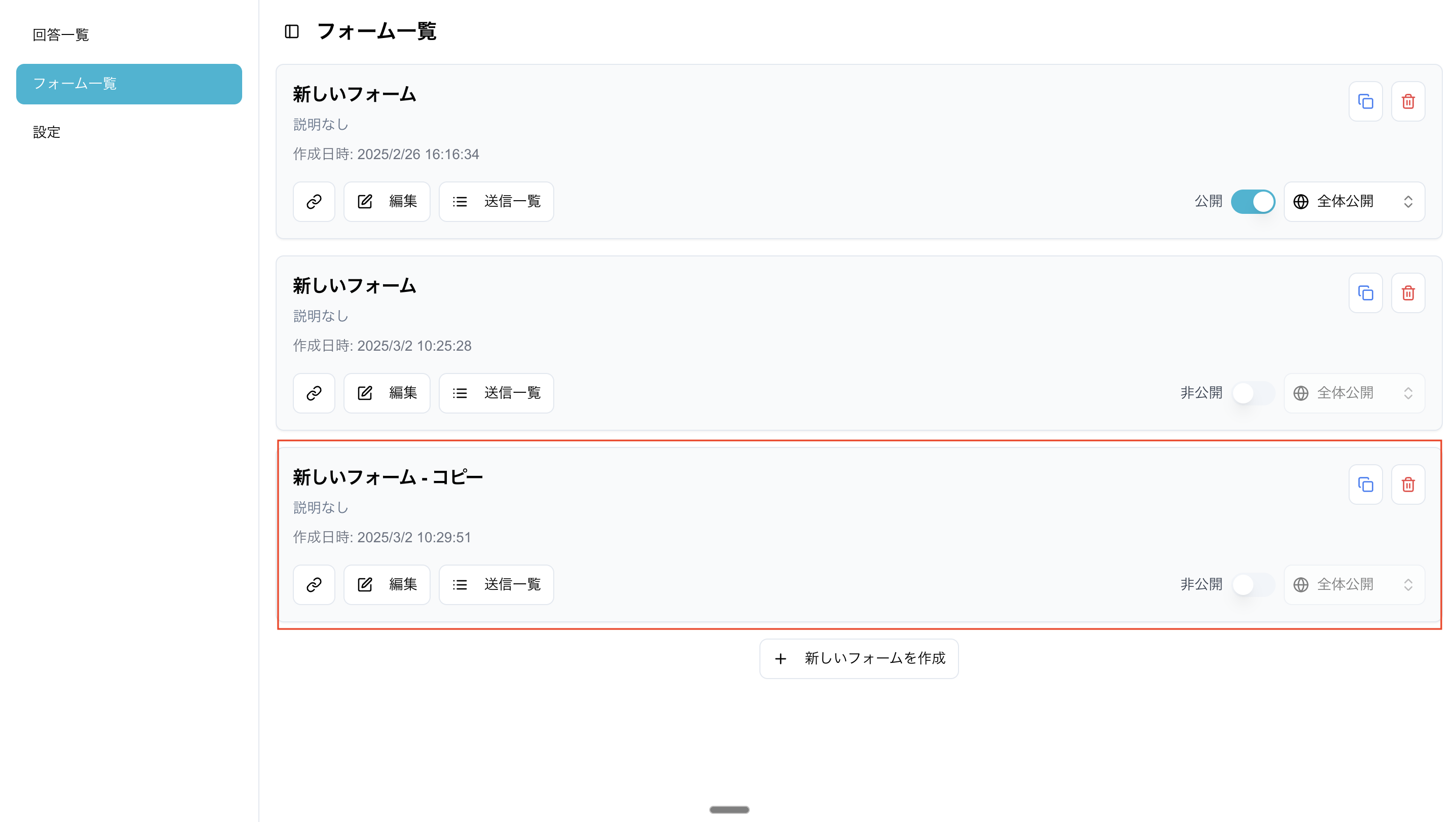1456x822 pixels.
Task: Open 設定 from the sidebar
Action: click(46, 132)
